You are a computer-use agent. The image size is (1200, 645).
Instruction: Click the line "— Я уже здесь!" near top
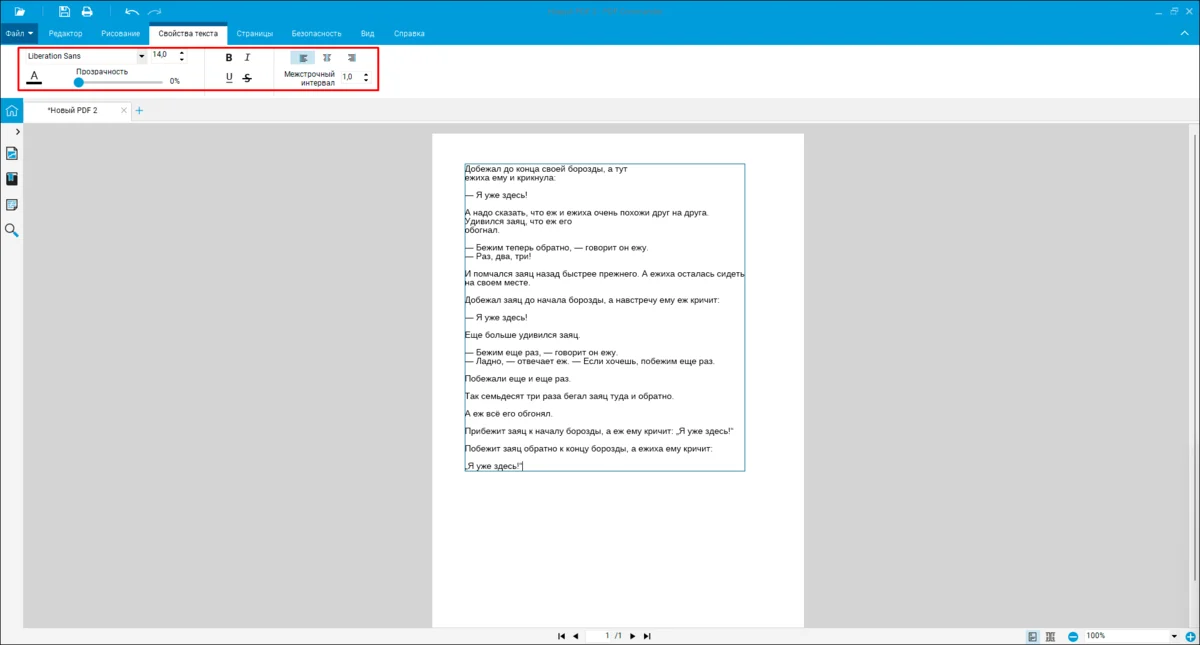496,195
